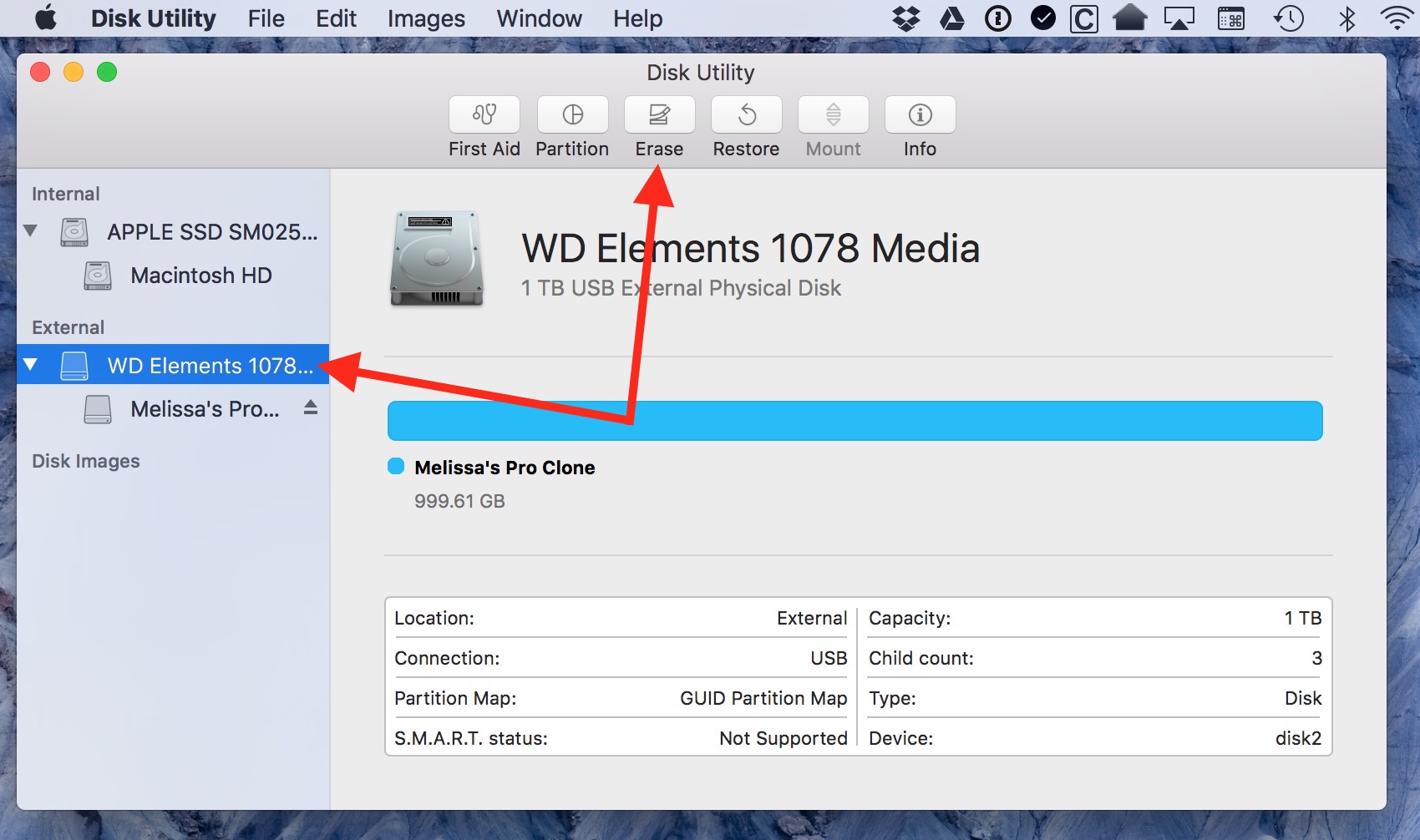1420x840 pixels.
Task: Open the File menu
Action: [x=266, y=18]
